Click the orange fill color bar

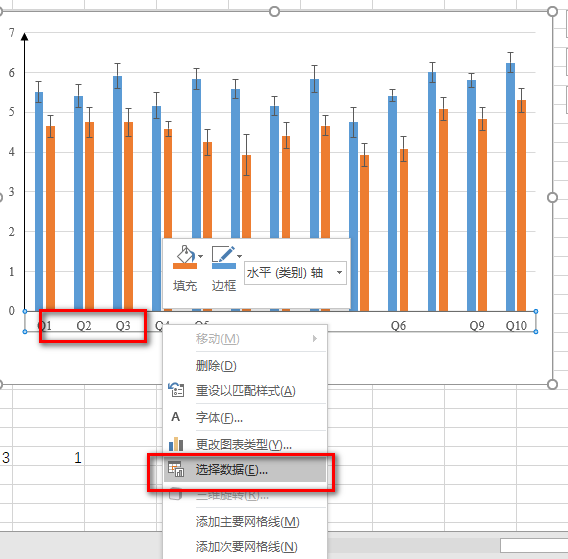[x=185, y=266]
